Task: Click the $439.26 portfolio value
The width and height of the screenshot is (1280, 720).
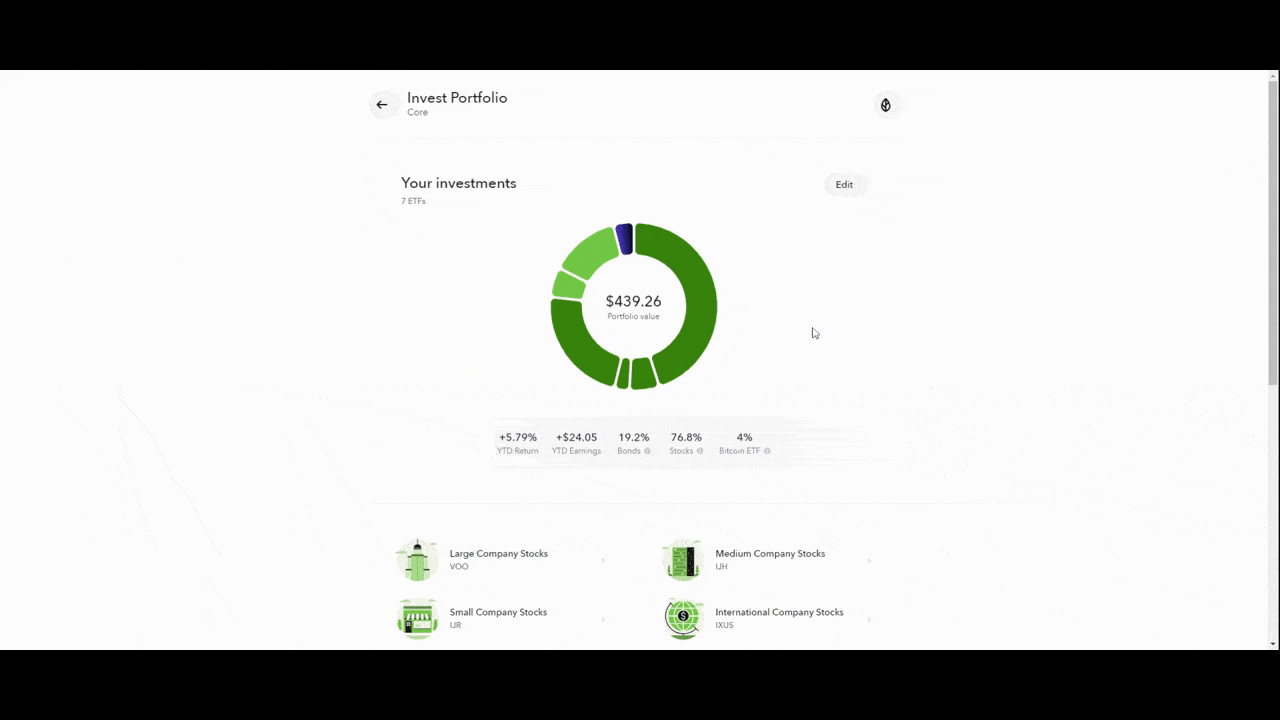Action: [633, 301]
